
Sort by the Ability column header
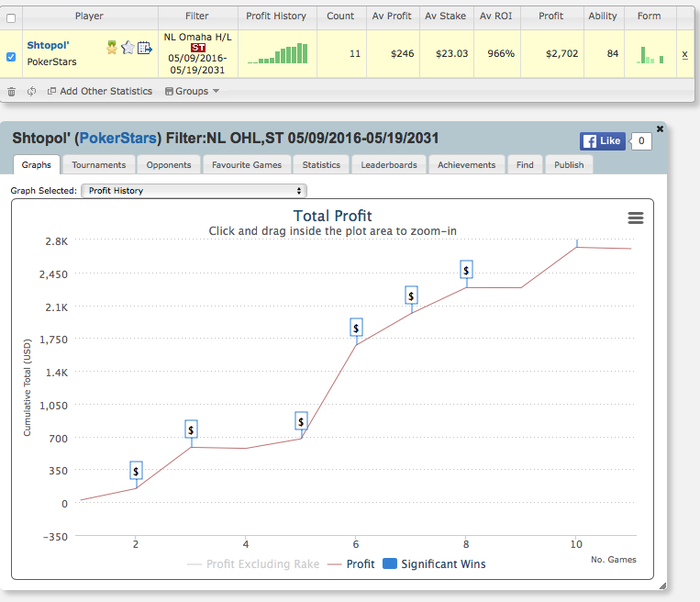click(603, 16)
